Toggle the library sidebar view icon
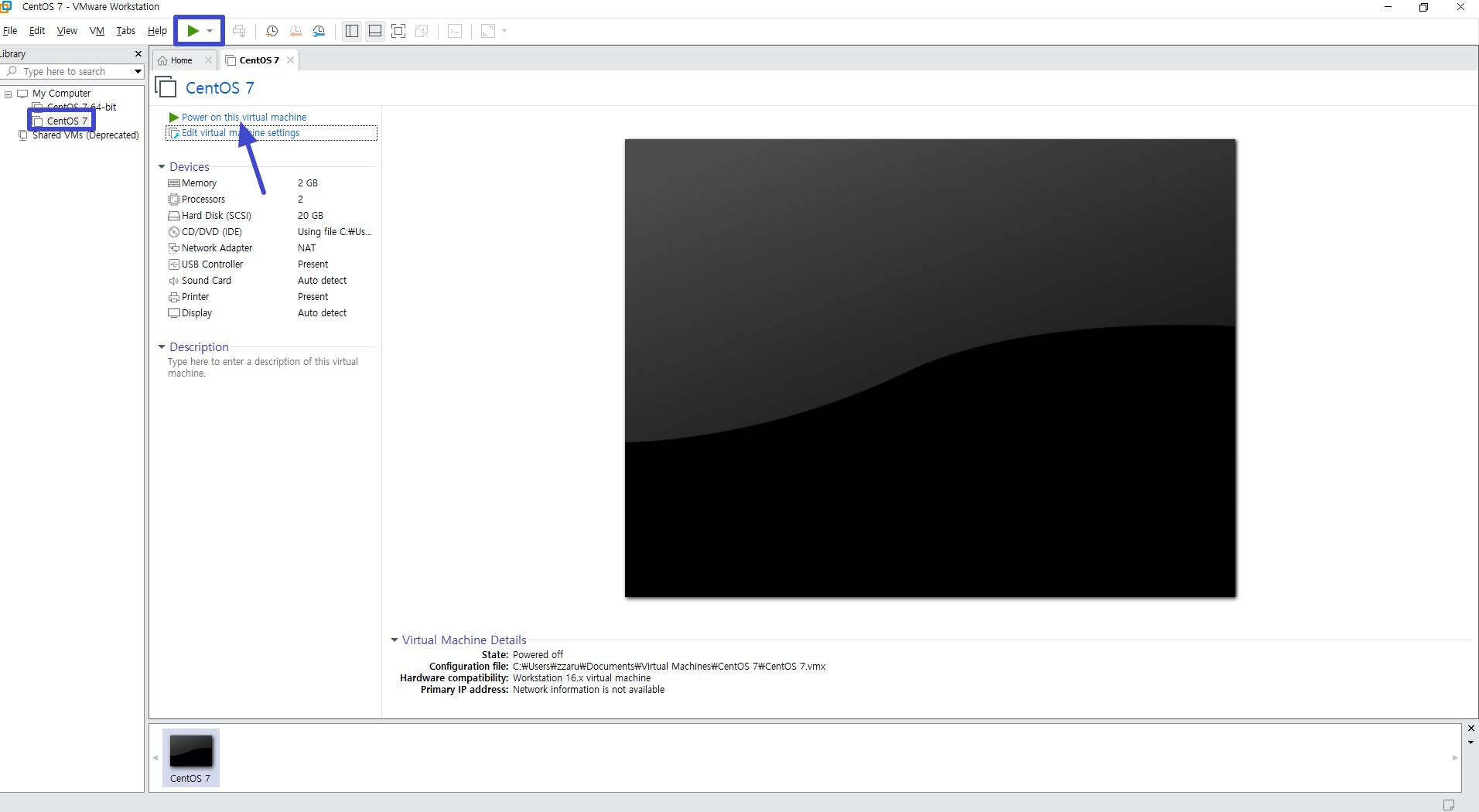Image resolution: width=1479 pixels, height=812 pixels. point(352,31)
